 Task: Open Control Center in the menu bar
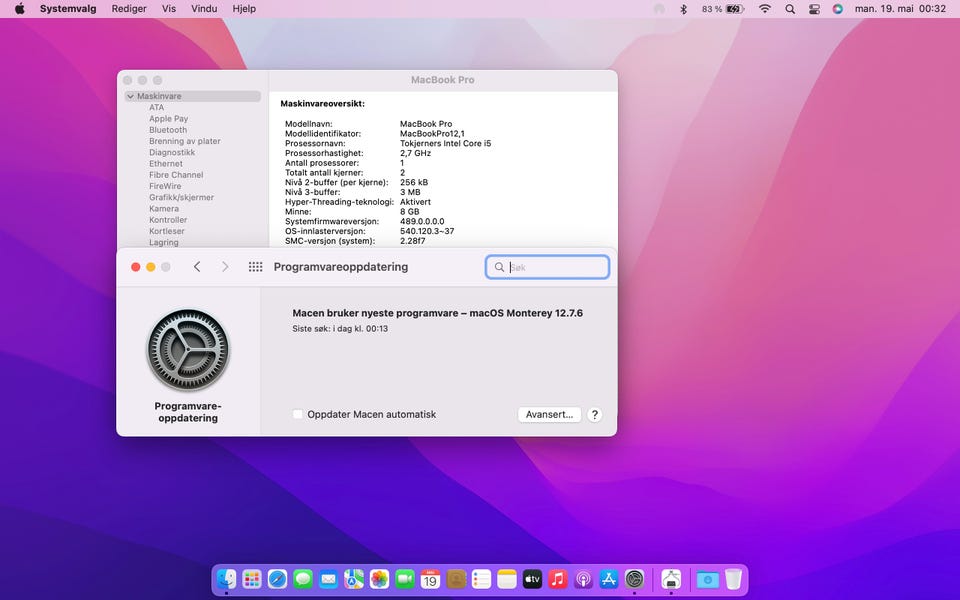pyautogui.click(x=814, y=9)
